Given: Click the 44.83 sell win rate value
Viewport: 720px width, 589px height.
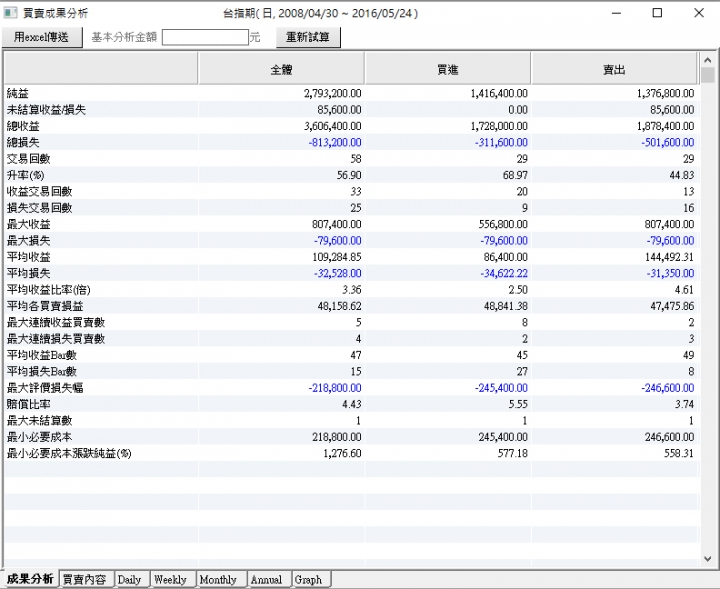Looking at the screenshot, I should click(681, 175).
